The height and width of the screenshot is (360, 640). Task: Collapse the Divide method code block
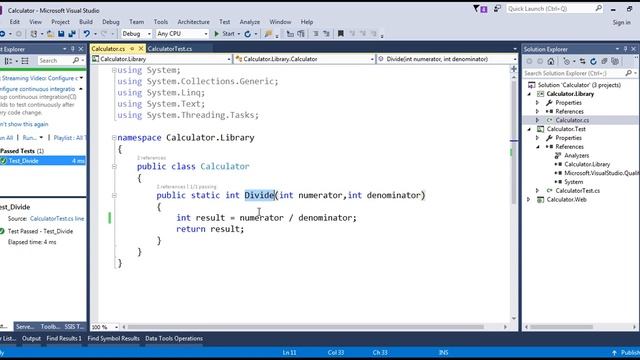114,196
